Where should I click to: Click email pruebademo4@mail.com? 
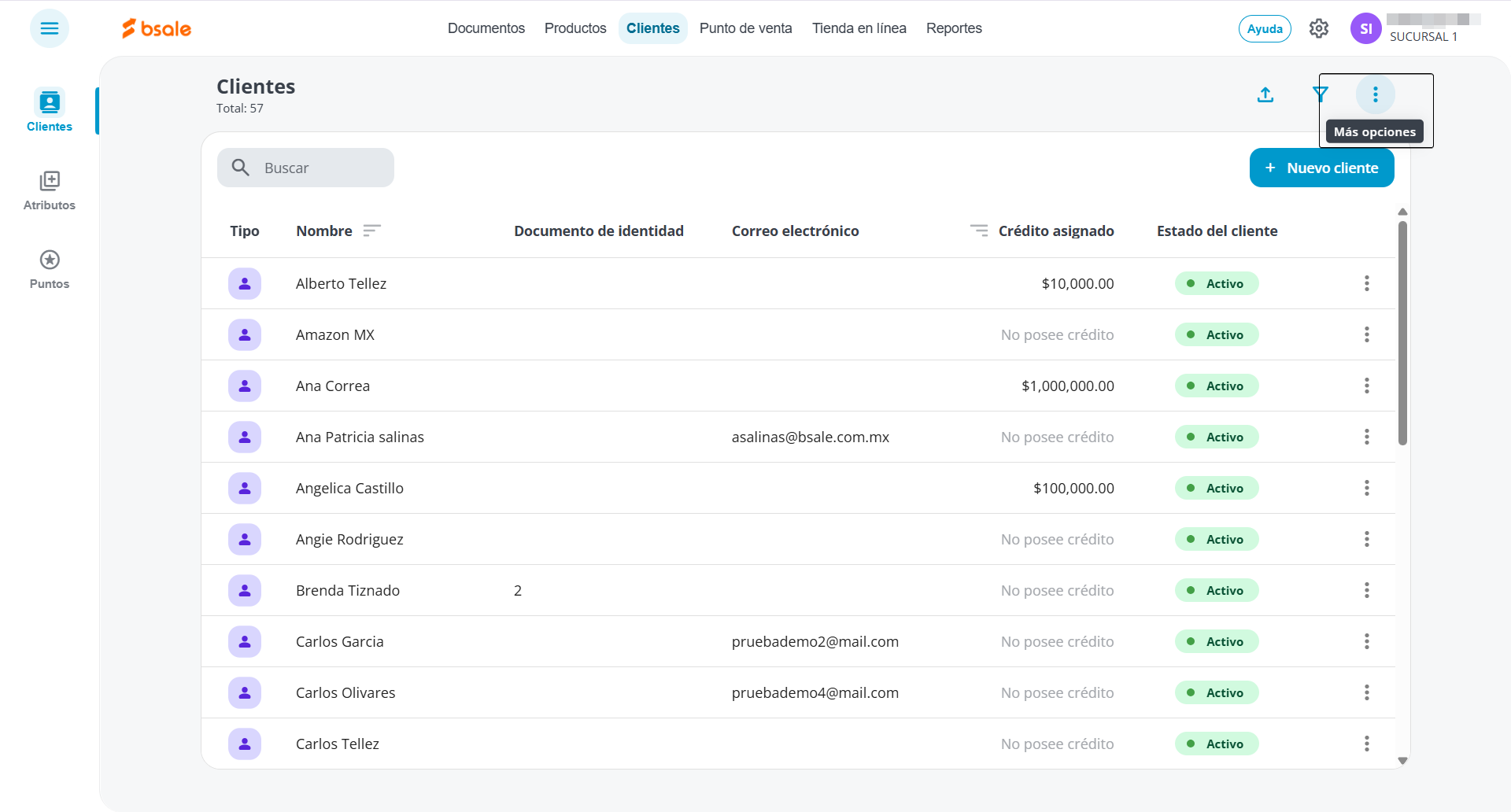pos(815,692)
